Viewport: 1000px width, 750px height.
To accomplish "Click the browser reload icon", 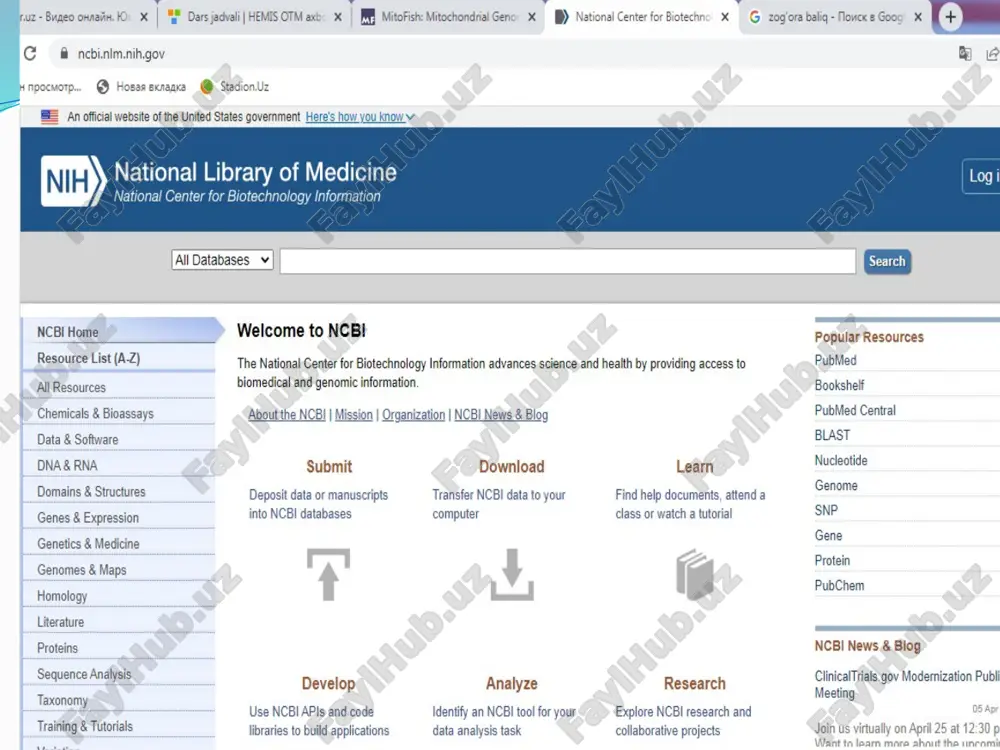I will pos(30,54).
